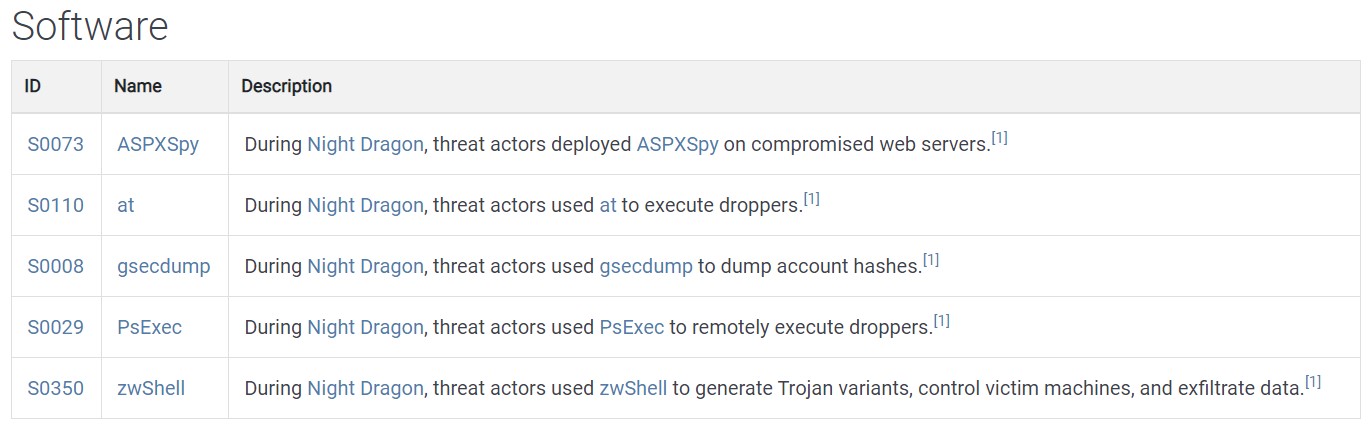Open the S0029 ID link
The width and height of the screenshot is (1368, 425).
click(55, 327)
